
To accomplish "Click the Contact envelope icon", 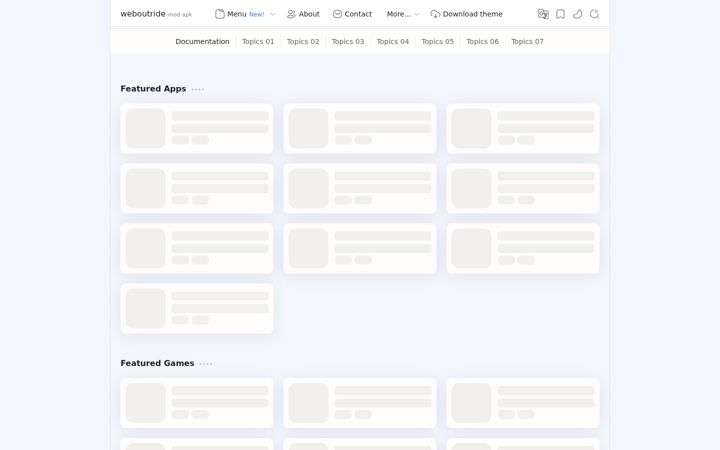I will pyautogui.click(x=337, y=14).
